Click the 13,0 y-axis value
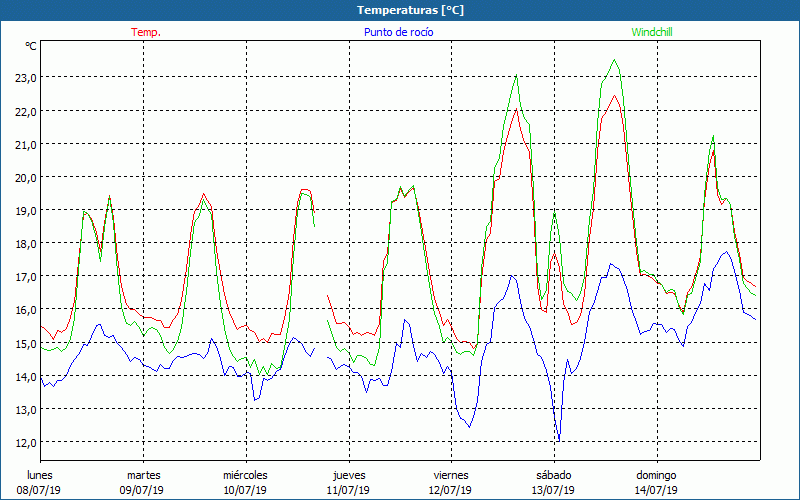The height and width of the screenshot is (500, 800). pyautogui.click(x=26, y=410)
